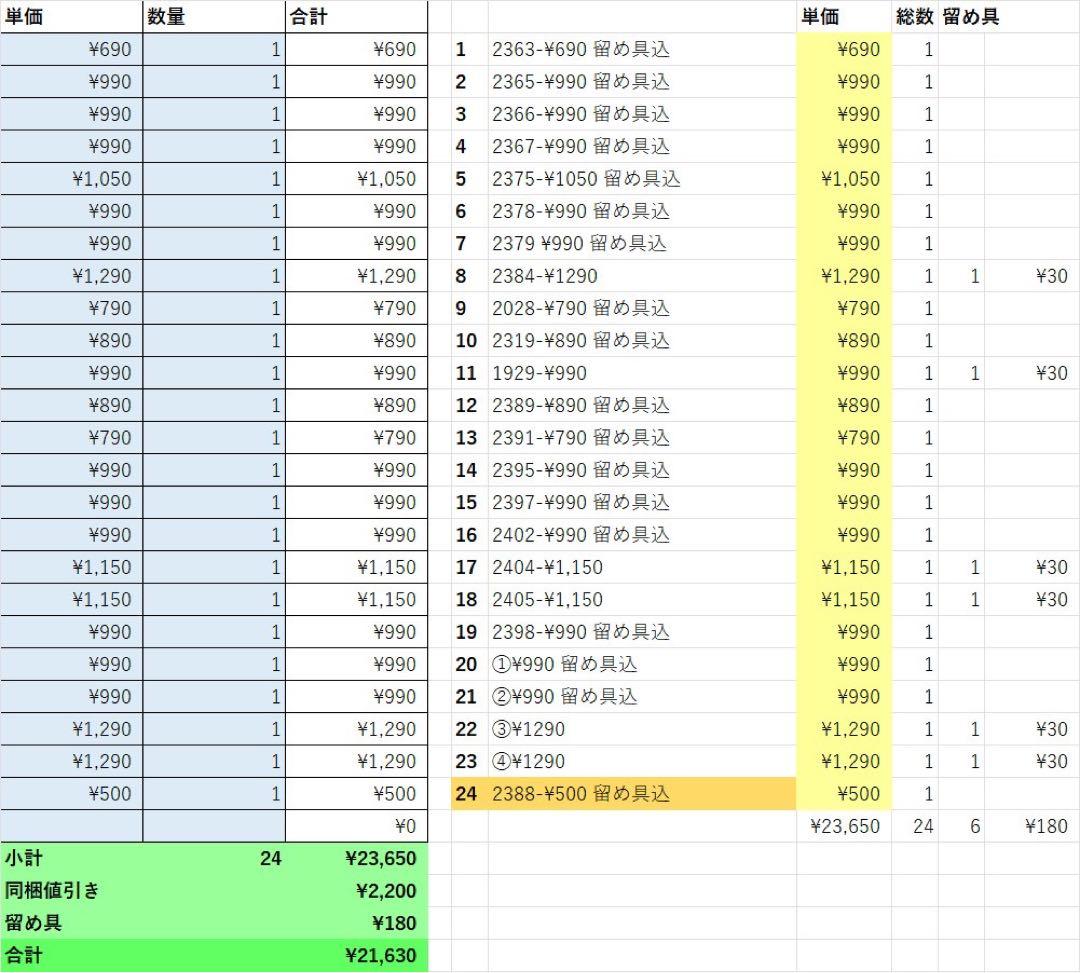Click the ¥0 cell in the left table
Screen dimensions: 1080x973
point(355,826)
